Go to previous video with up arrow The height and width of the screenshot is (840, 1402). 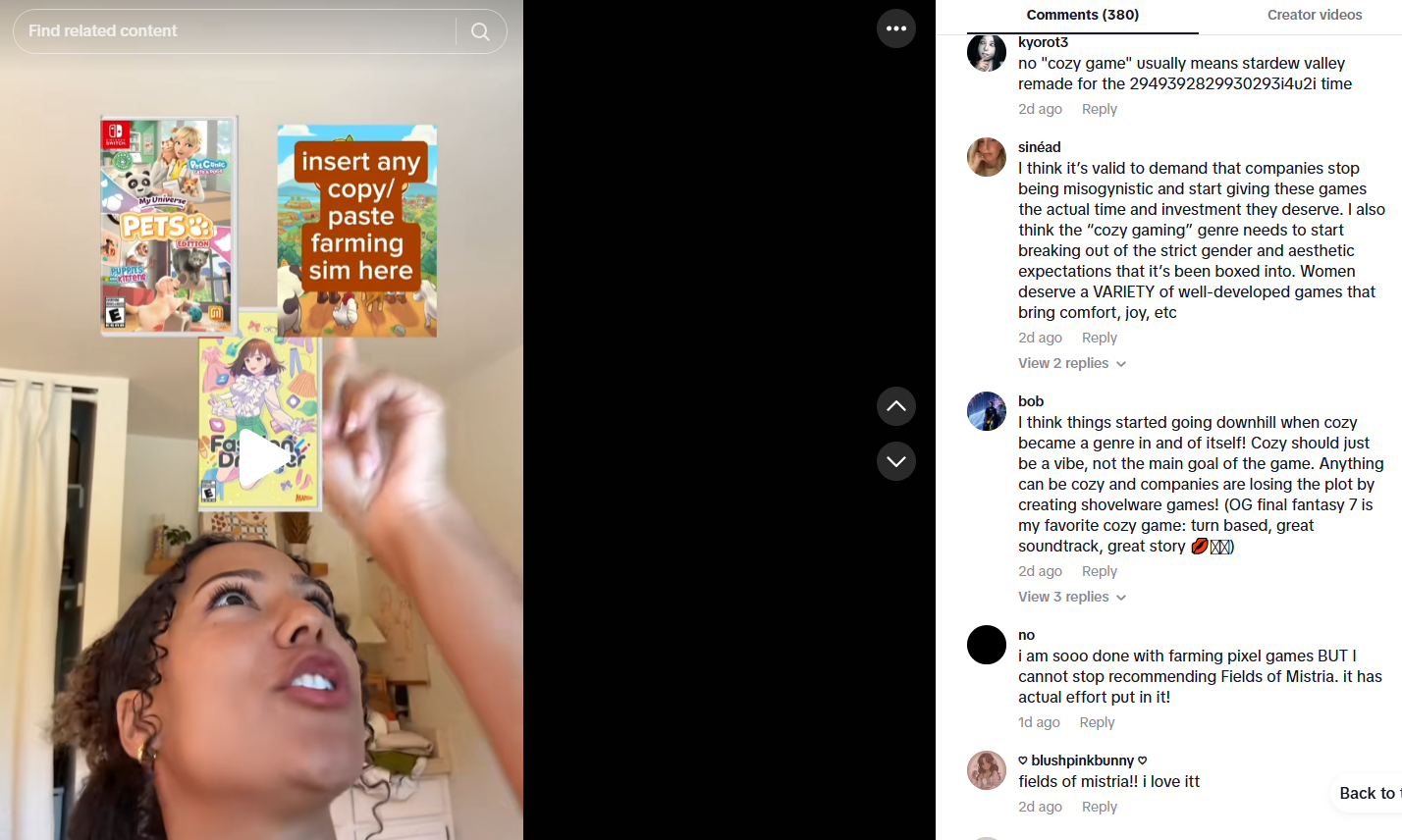[x=896, y=406]
